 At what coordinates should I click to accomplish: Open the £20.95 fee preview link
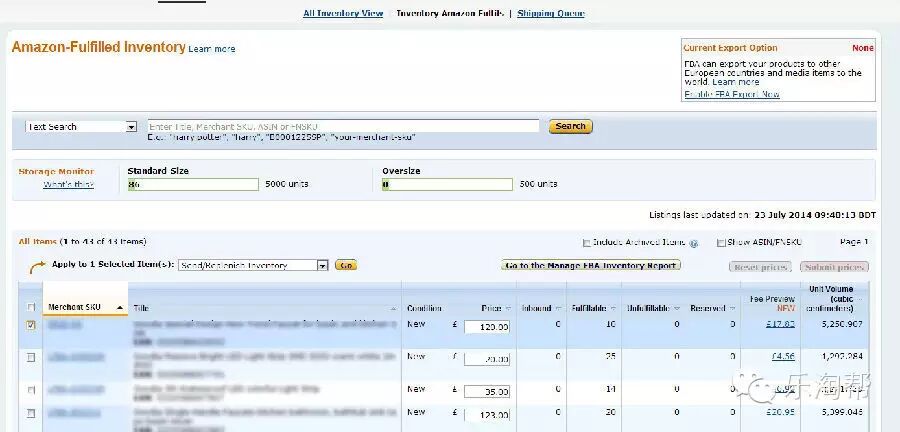click(x=780, y=412)
